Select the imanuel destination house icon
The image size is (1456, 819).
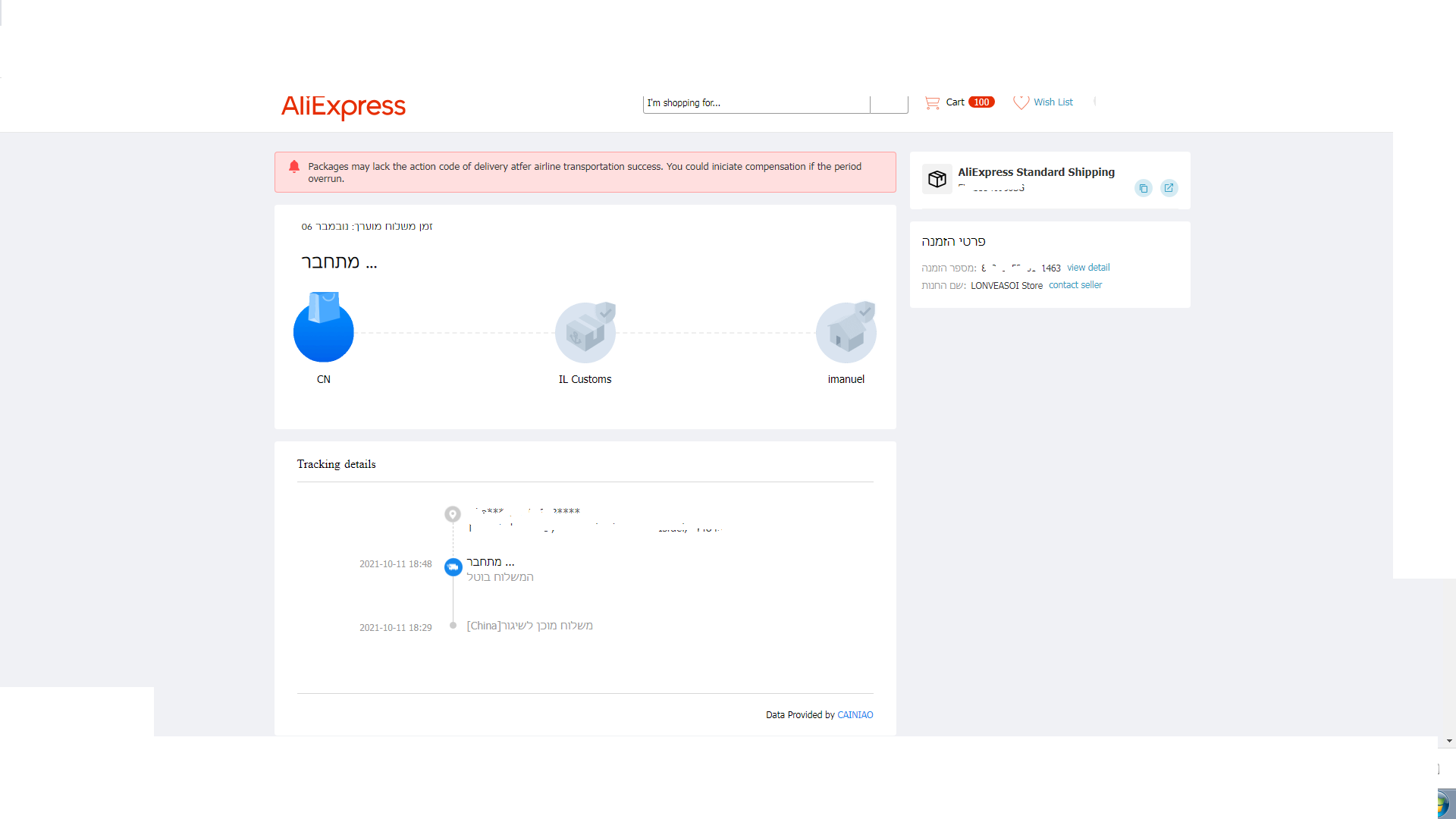[x=846, y=332]
